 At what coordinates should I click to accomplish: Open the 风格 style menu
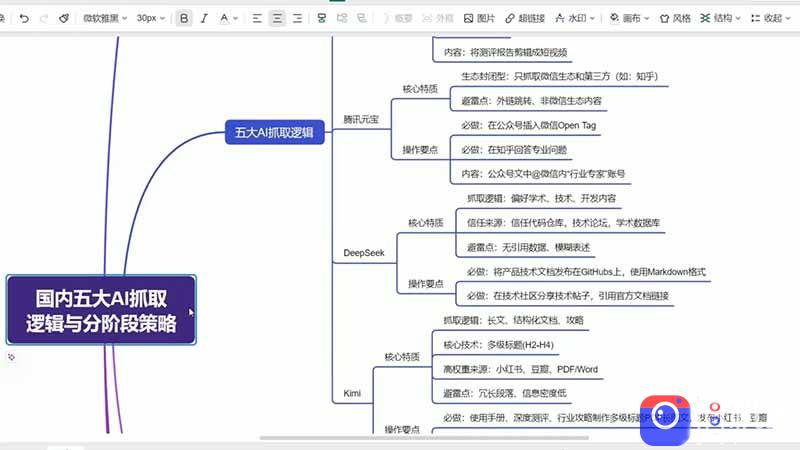click(x=675, y=18)
